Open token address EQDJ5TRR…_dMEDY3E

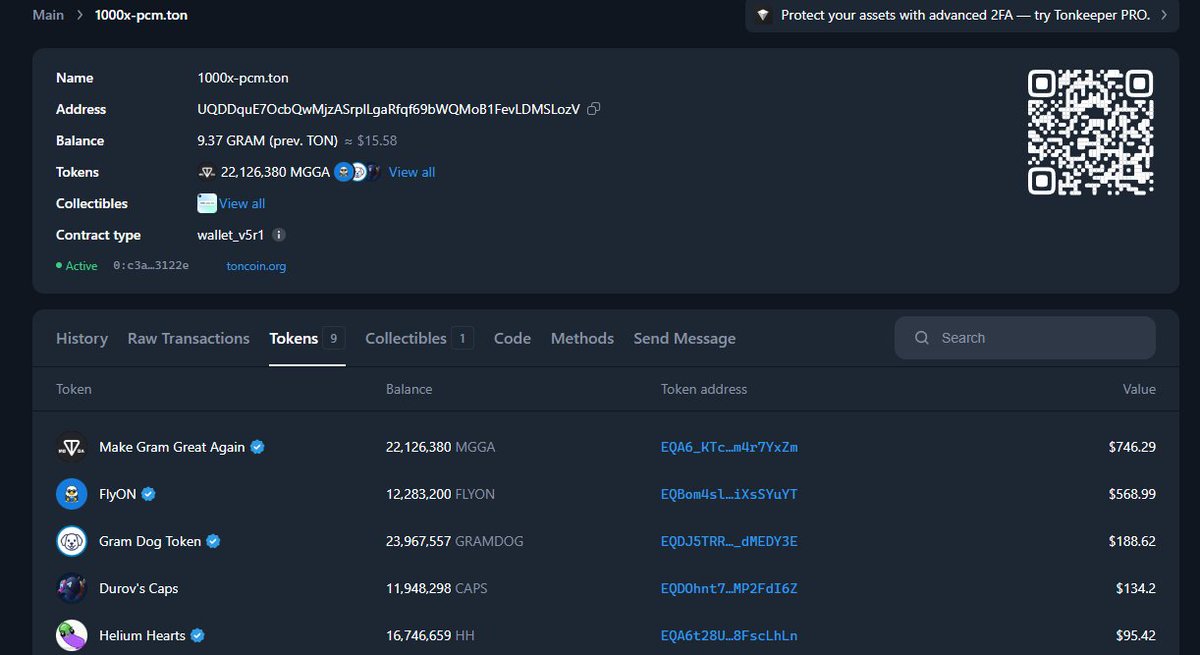coord(729,541)
